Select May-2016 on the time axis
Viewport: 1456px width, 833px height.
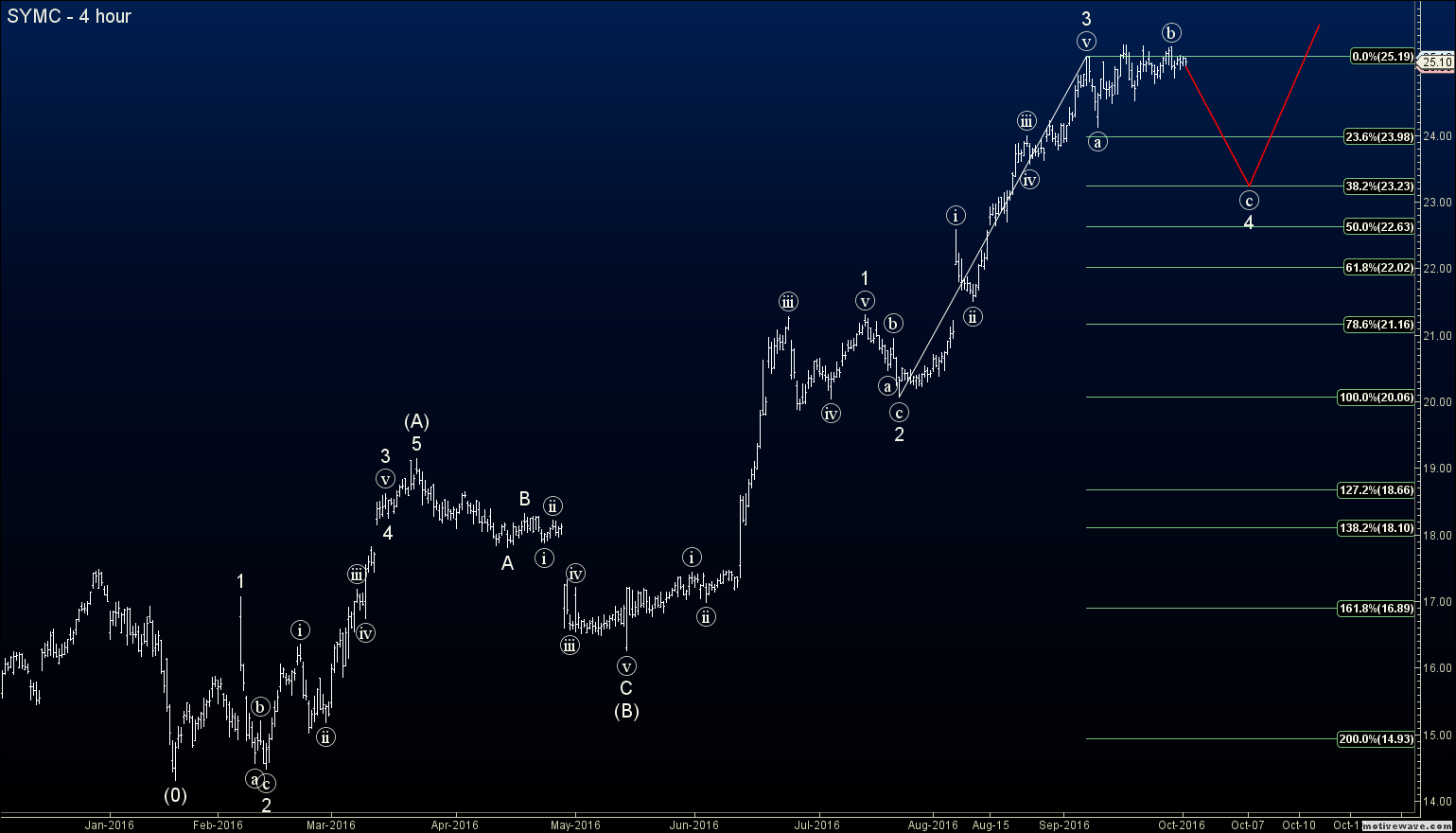click(x=575, y=824)
